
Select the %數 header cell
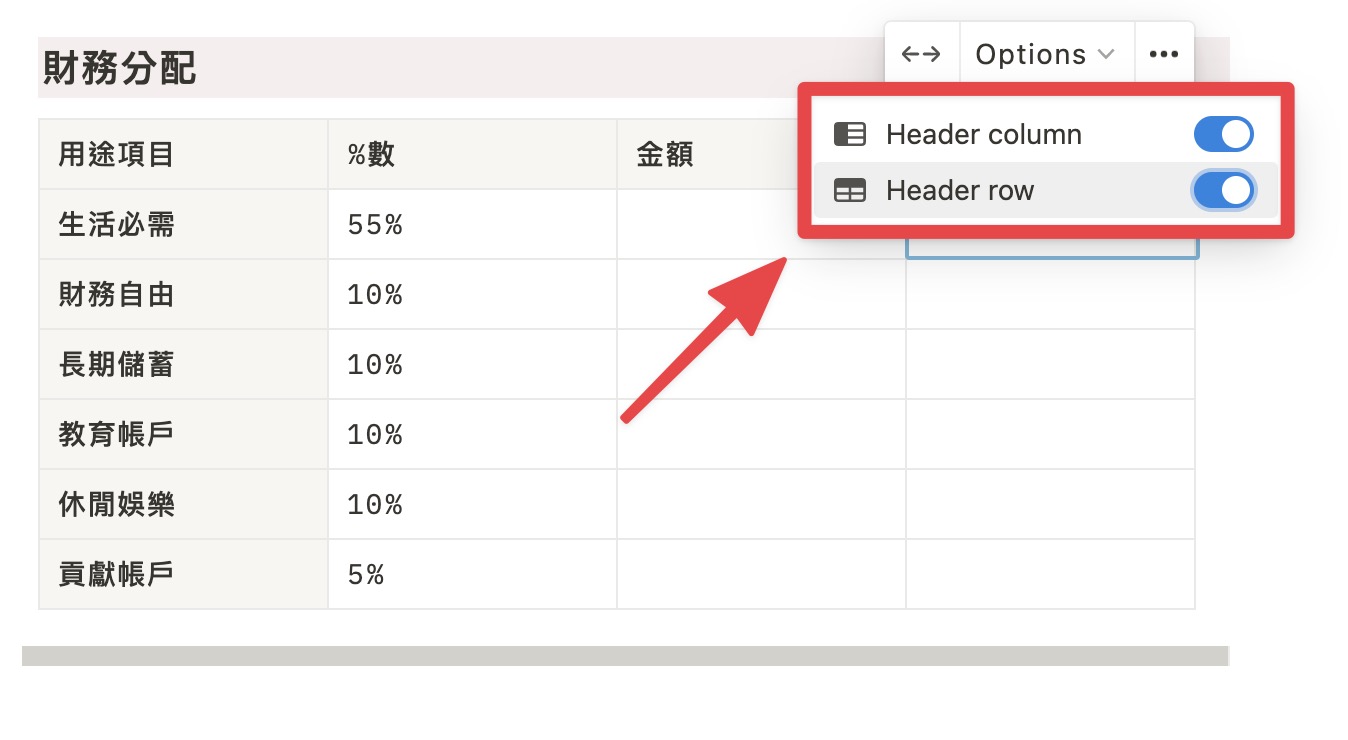[472, 154]
